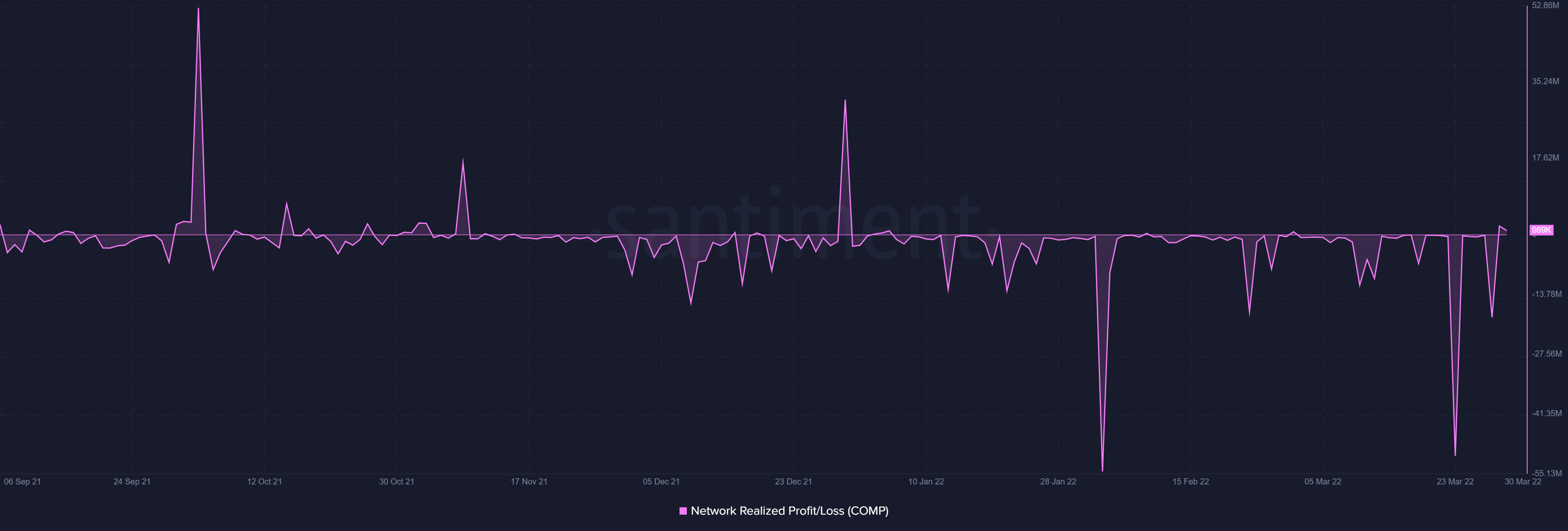Viewport: 1568px width, 531px height.
Task: Click the 23 Mar 22 axis date
Action: 1455,482
